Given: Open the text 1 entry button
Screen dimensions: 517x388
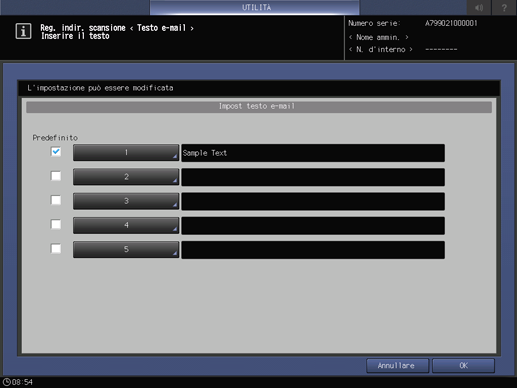Looking at the screenshot, I should 126,153.
